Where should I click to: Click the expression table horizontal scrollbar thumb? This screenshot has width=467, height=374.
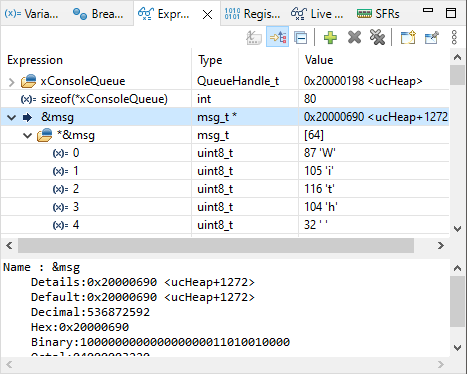point(216,246)
